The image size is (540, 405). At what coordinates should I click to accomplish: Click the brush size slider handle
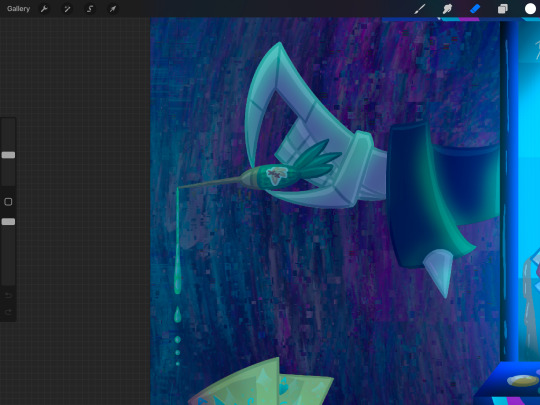click(x=8, y=155)
